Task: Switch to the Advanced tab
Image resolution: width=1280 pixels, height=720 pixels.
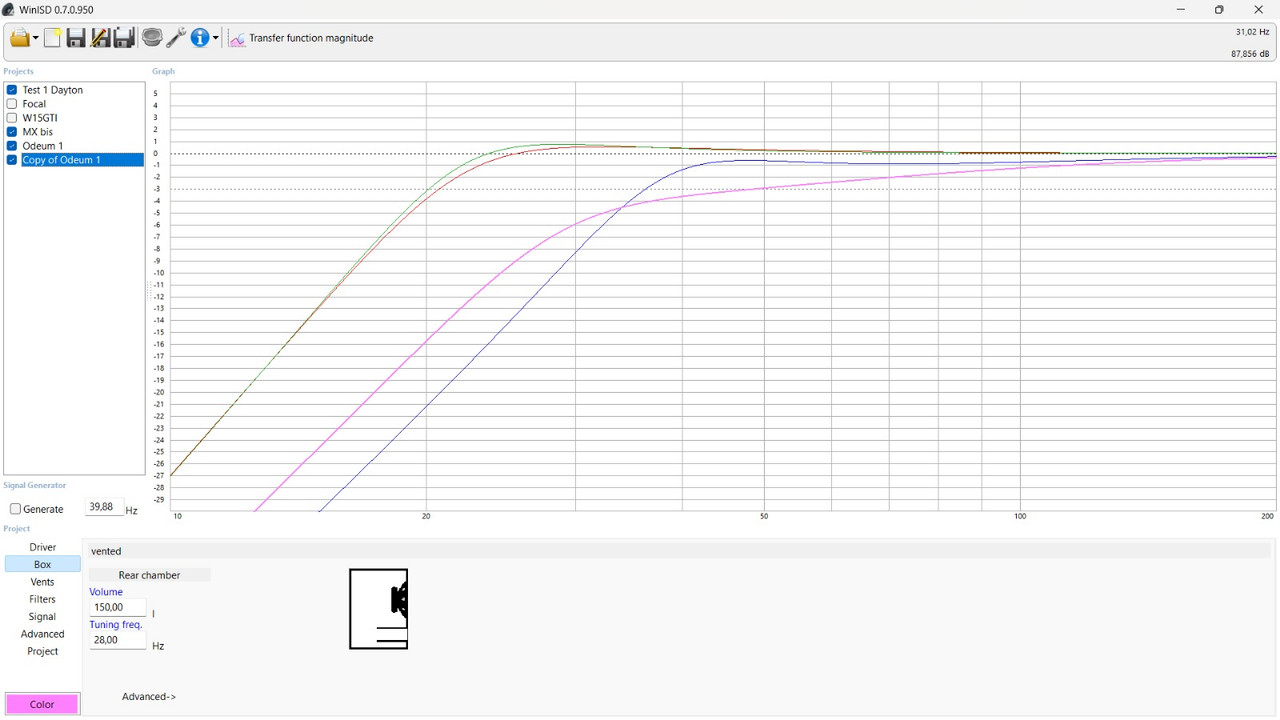Action: click(43, 634)
